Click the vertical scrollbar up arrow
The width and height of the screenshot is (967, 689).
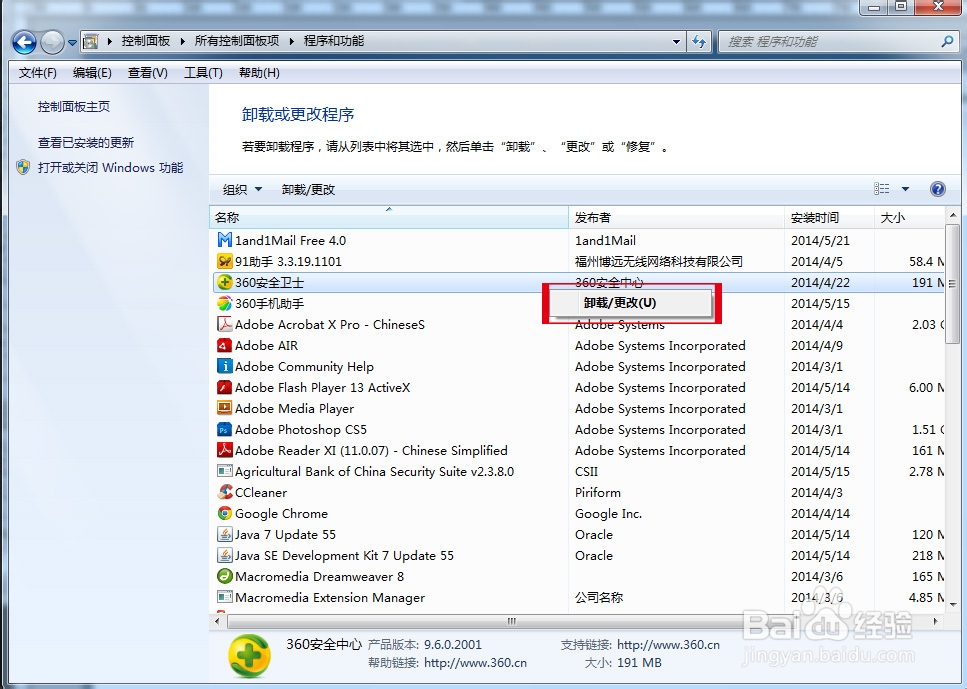[x=953, y=215]
